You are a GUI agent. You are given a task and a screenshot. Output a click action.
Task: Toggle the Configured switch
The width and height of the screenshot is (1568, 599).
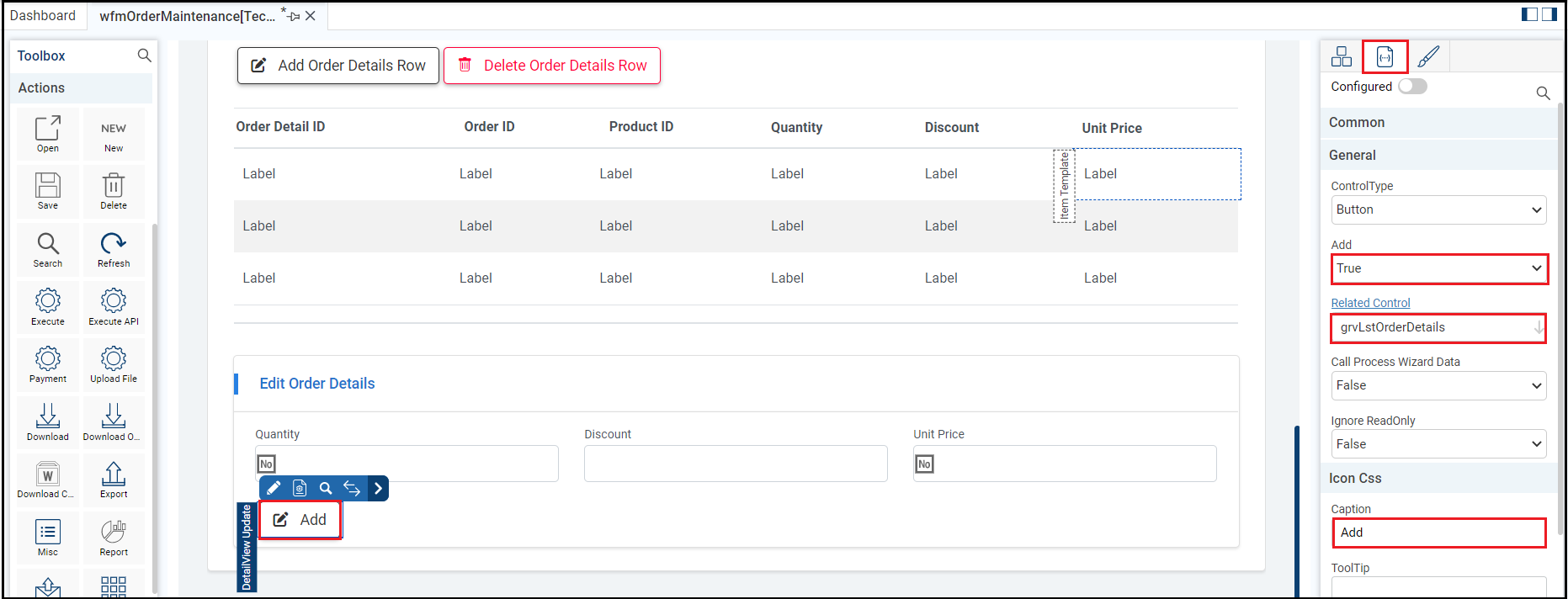point(1412,87)
